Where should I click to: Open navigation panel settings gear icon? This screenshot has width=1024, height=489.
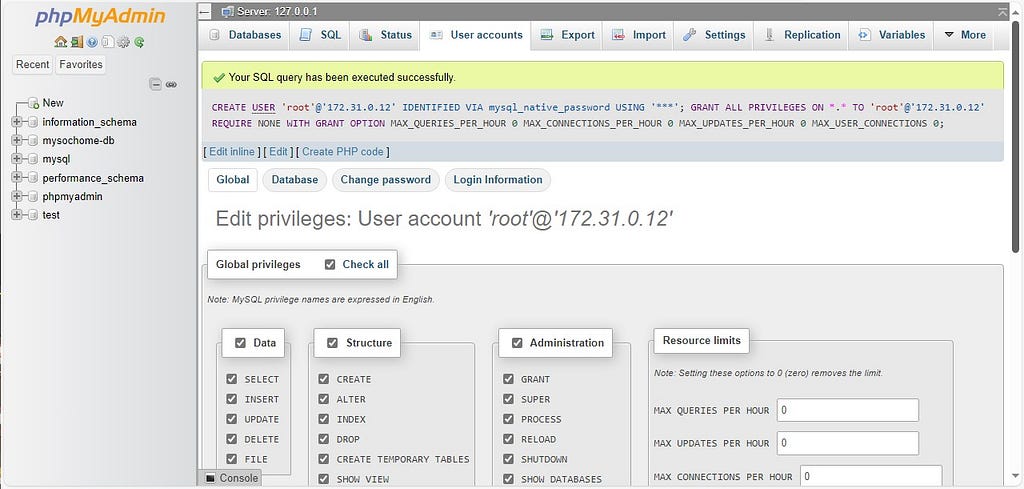click(123, 42)
